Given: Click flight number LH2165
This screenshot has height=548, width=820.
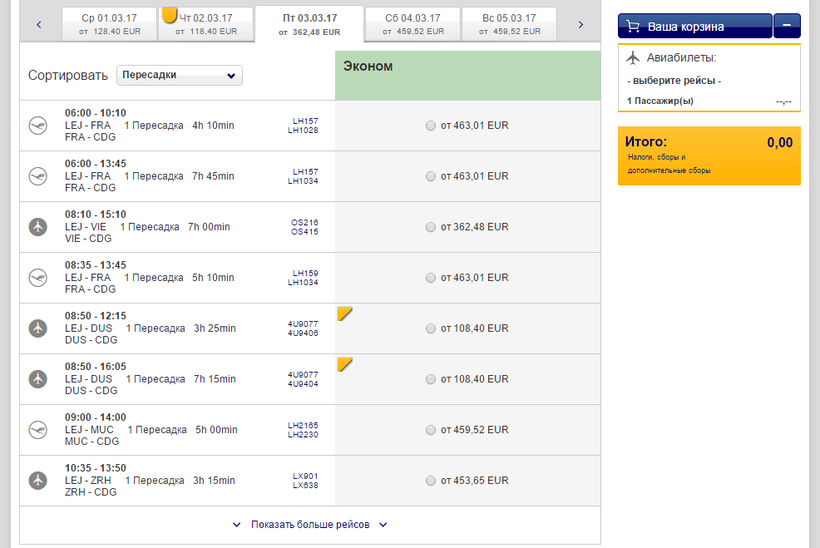Looking at the screenshot, I should 303,425.
